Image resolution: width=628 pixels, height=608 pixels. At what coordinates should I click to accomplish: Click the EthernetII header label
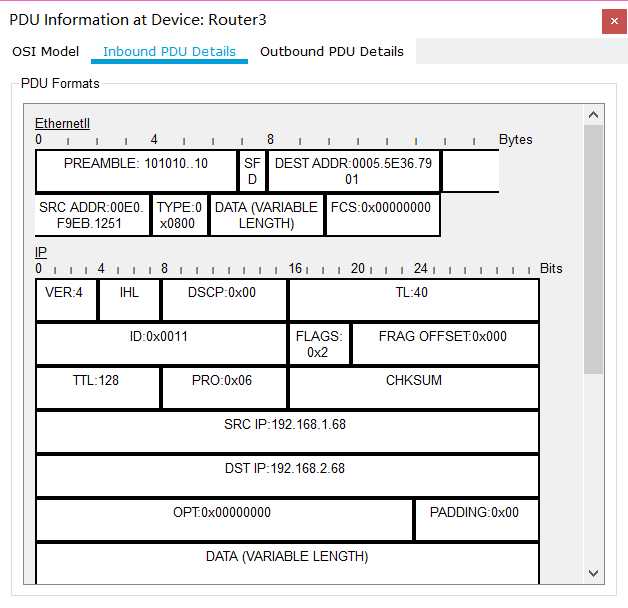coord(62,123)
